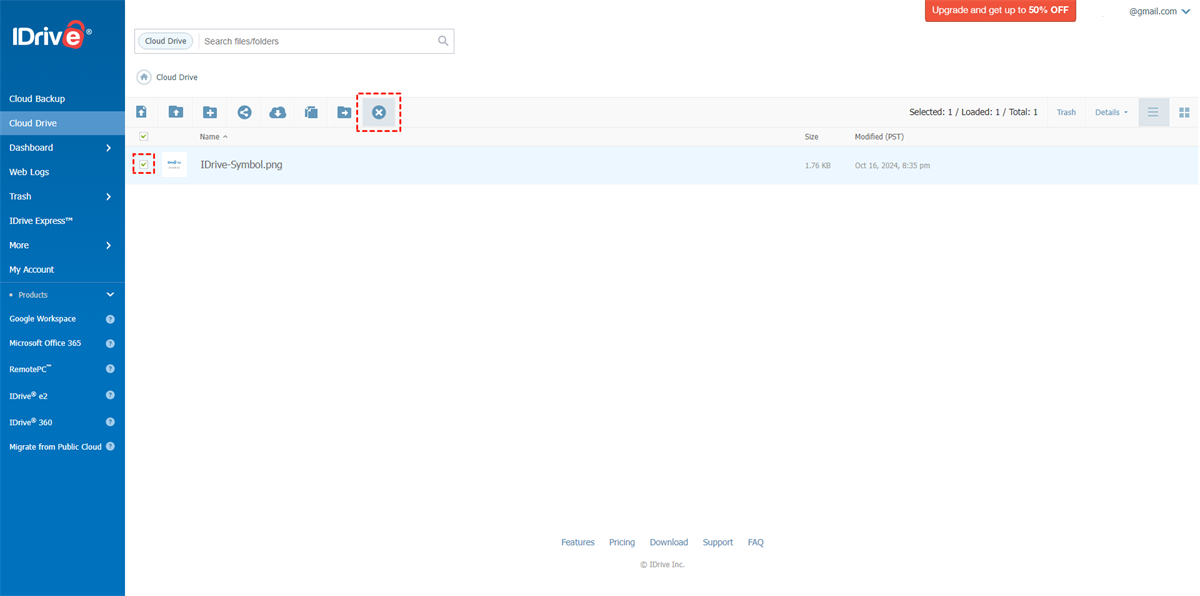
Task: Select Cloud Drive in the sidebar
Action: [x=62, y=123]
